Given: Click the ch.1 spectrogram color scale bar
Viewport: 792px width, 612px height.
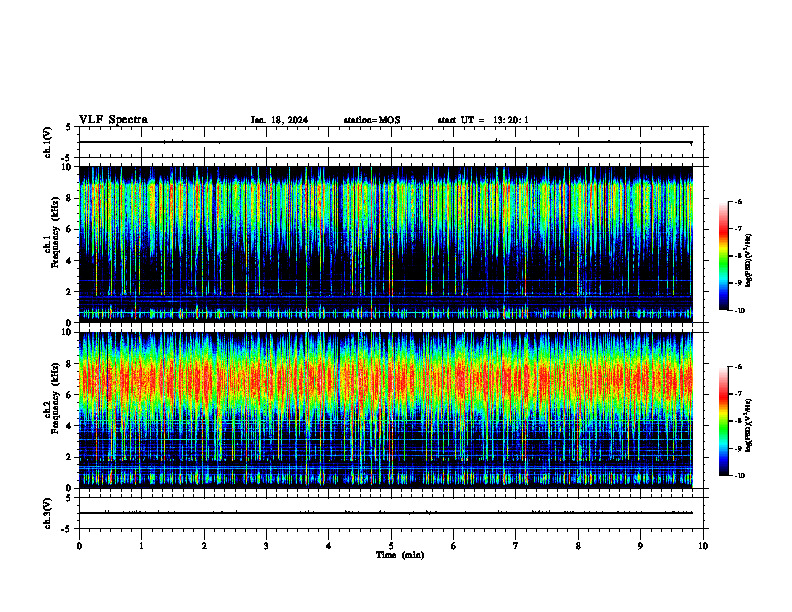Looking at the screenshot, I should (x=724, y=255).
